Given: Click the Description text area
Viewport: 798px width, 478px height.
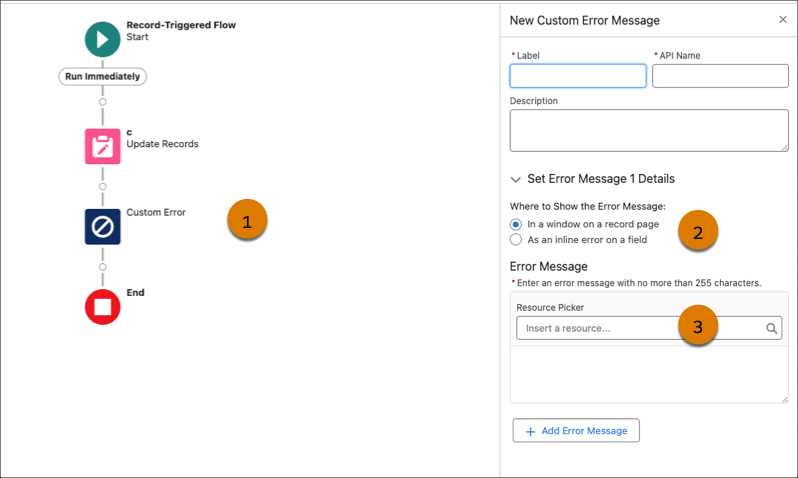Looking at the screenshot, I should (x=649, y=130).
